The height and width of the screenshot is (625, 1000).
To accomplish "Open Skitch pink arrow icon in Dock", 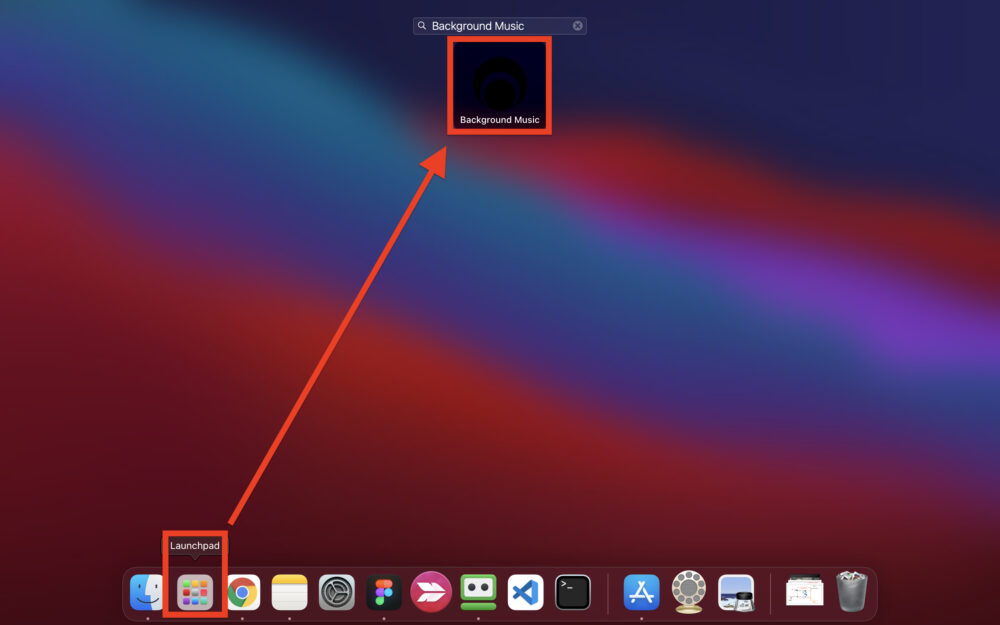I will click(431, 592).
